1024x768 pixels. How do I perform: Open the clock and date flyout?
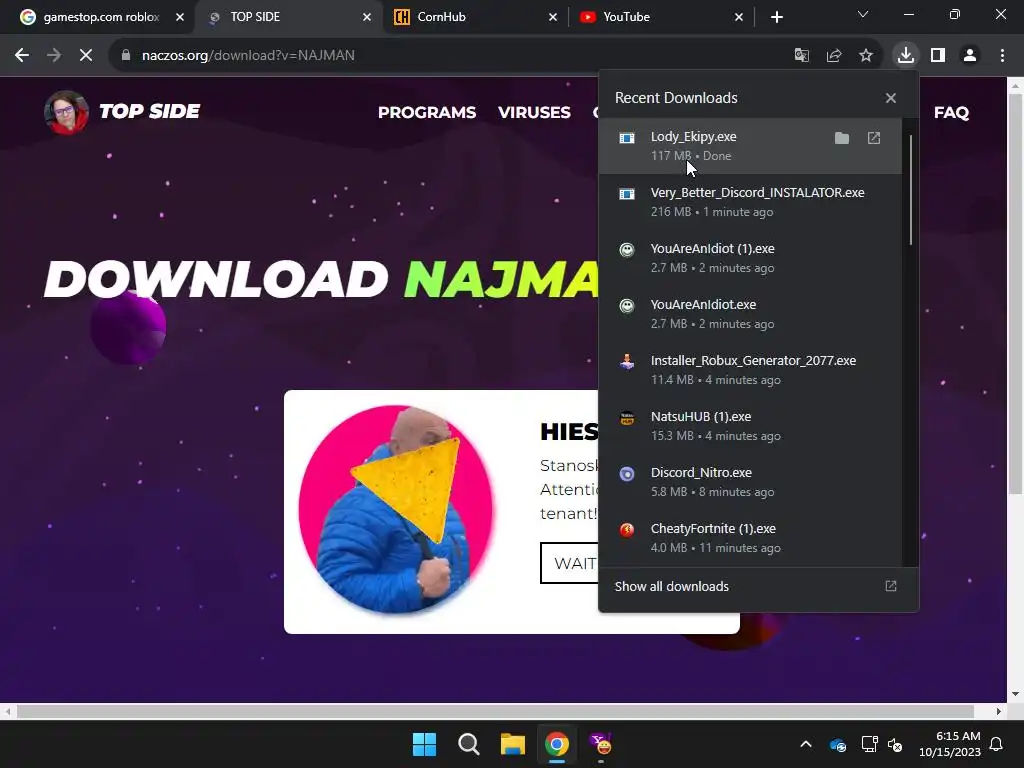(x=950, y=744)
